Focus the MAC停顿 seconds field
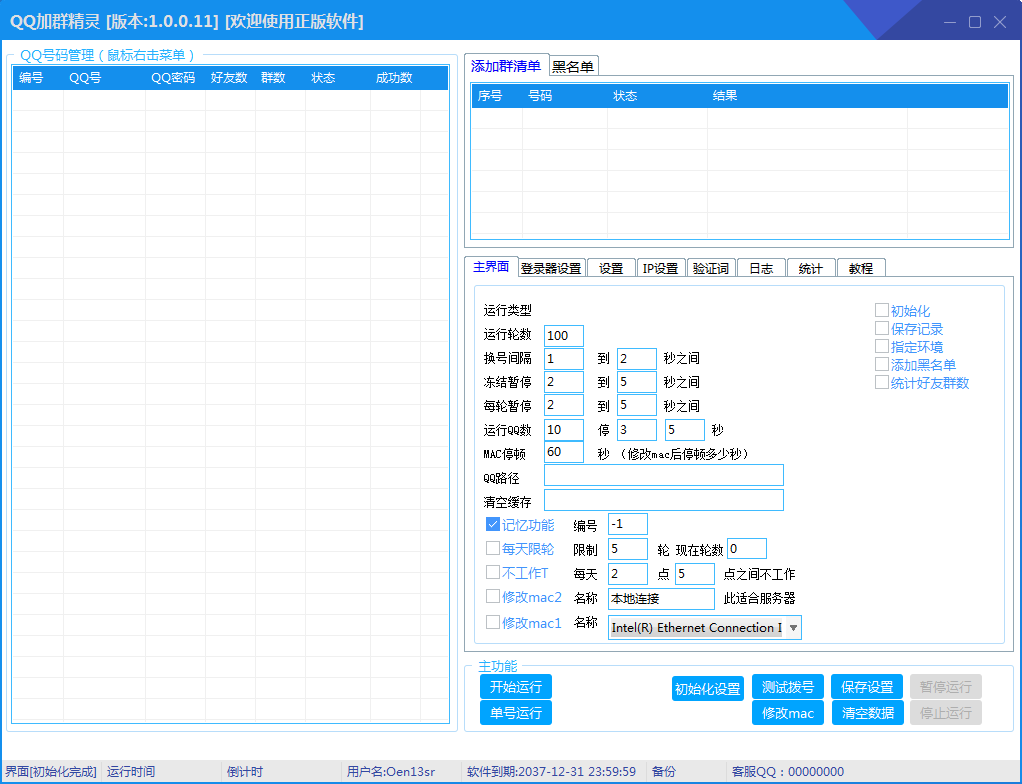This screenshot has width=1022, height=784. point(564,452)
